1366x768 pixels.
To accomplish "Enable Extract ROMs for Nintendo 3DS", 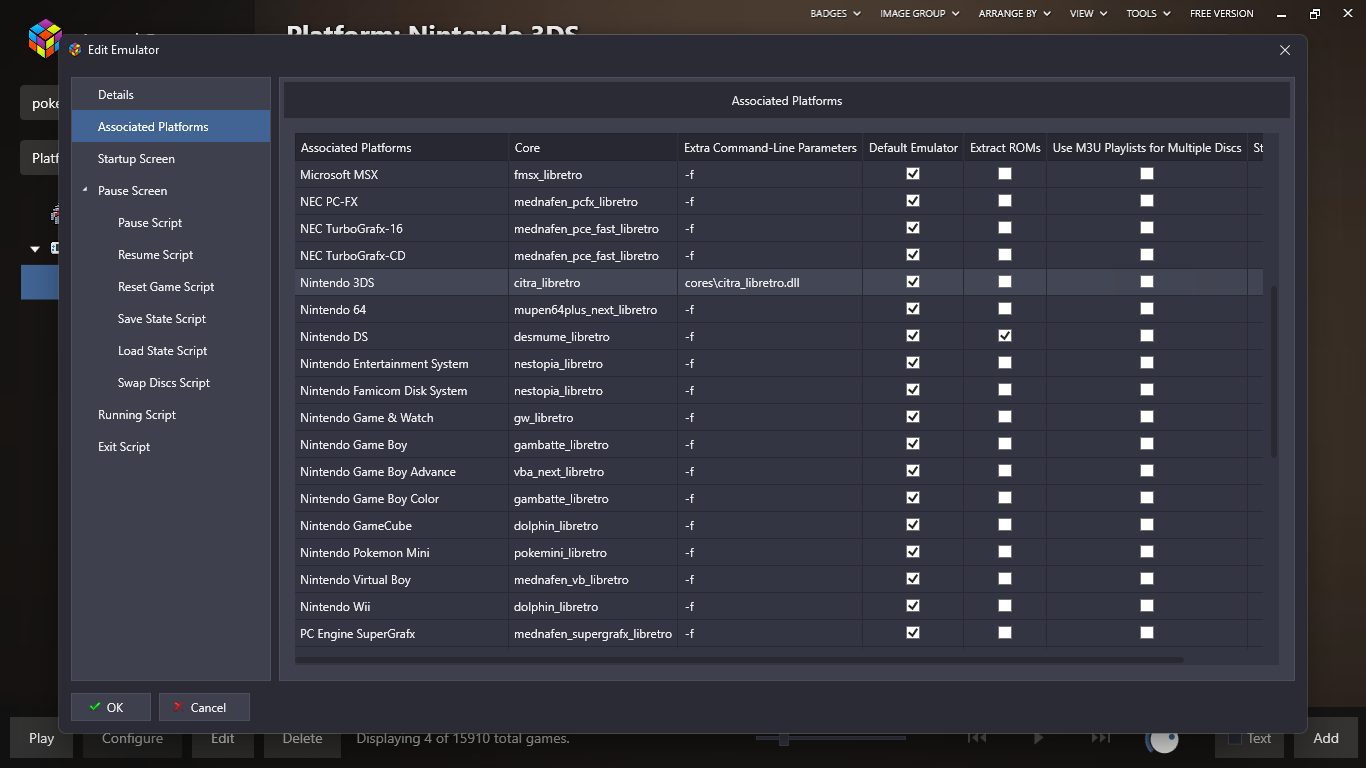I will 1005,282.
